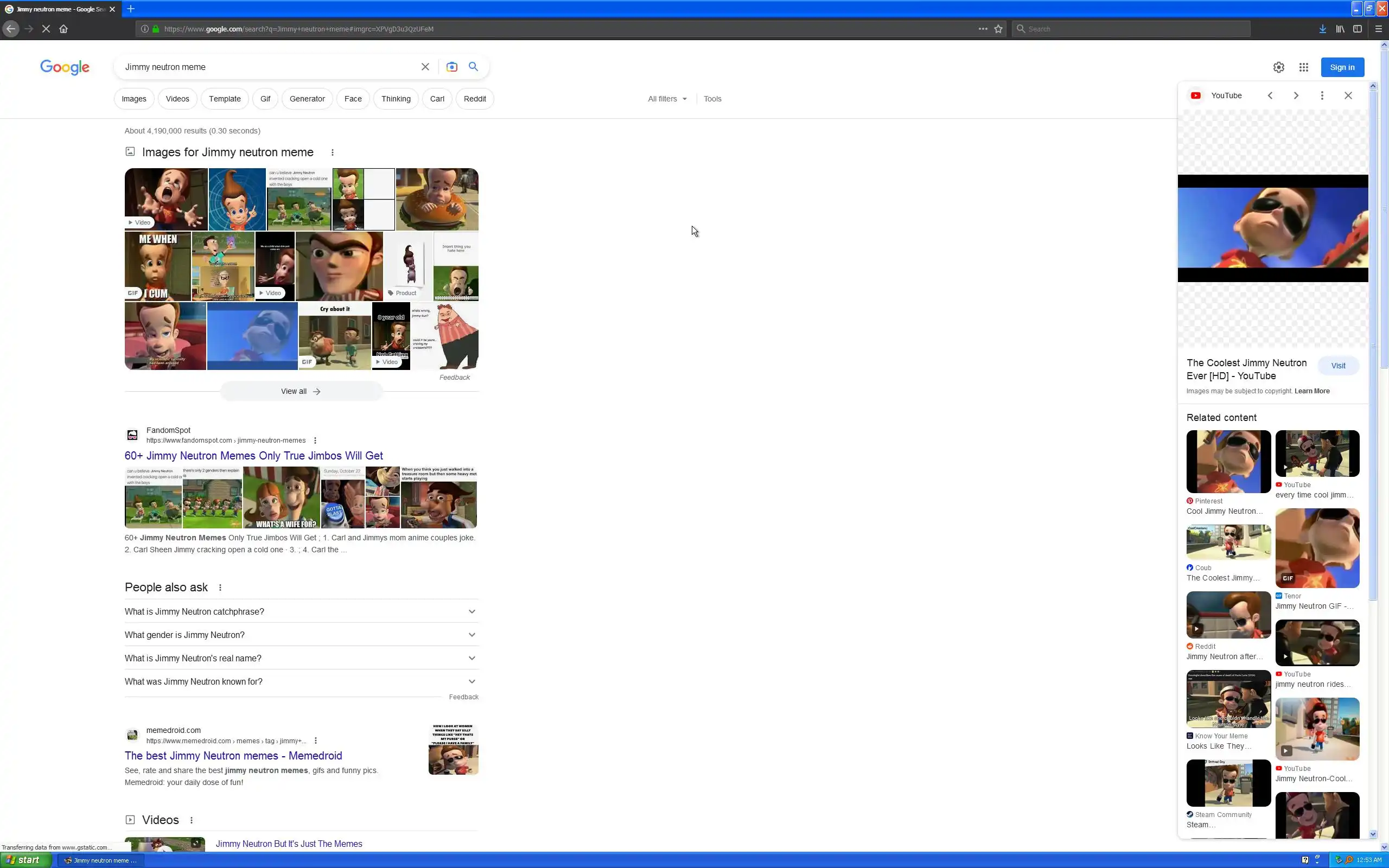Image resolution: width=1389 pixels, height=868 pixels.
Task: Open "60+ Jimmy Neutron Memes" FandomSpot link
Action: [254, 456]
